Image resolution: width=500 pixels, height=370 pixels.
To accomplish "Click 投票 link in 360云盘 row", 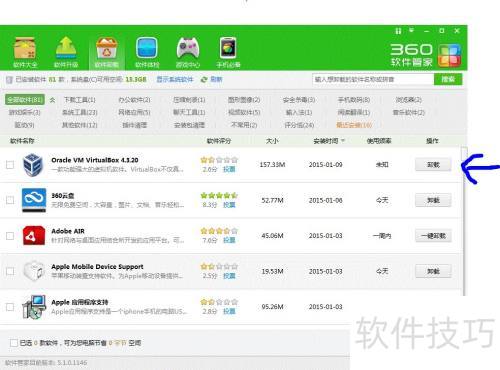I will pyautogui.click(x=229, y=205).
